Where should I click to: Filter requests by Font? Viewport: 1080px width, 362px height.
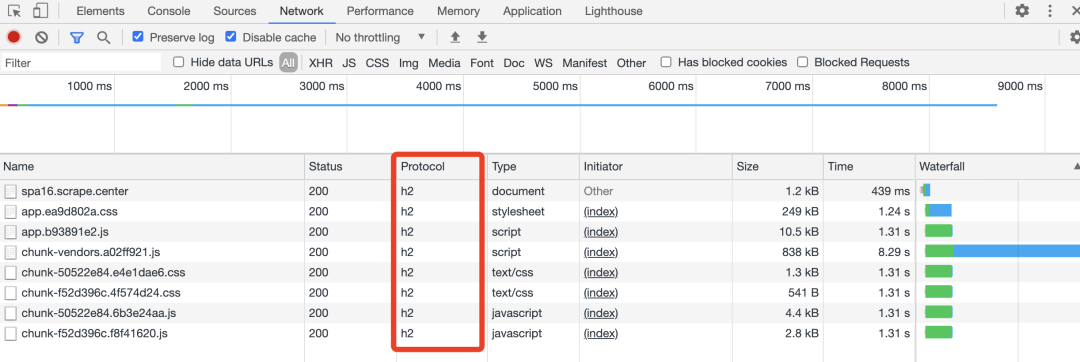(482, 63)
